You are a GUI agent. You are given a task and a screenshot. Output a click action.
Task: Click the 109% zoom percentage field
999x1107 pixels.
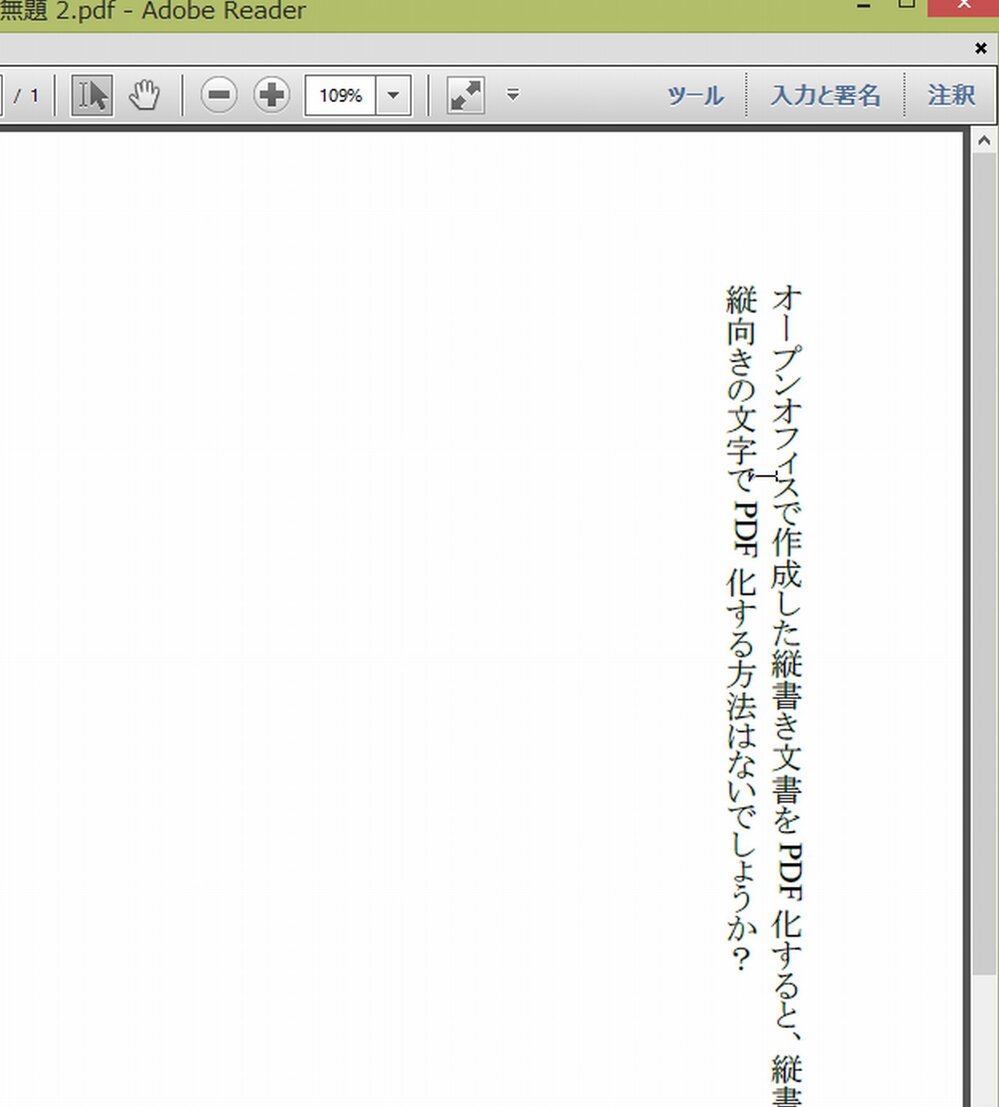pyautogui.click(x=340, y=95)
